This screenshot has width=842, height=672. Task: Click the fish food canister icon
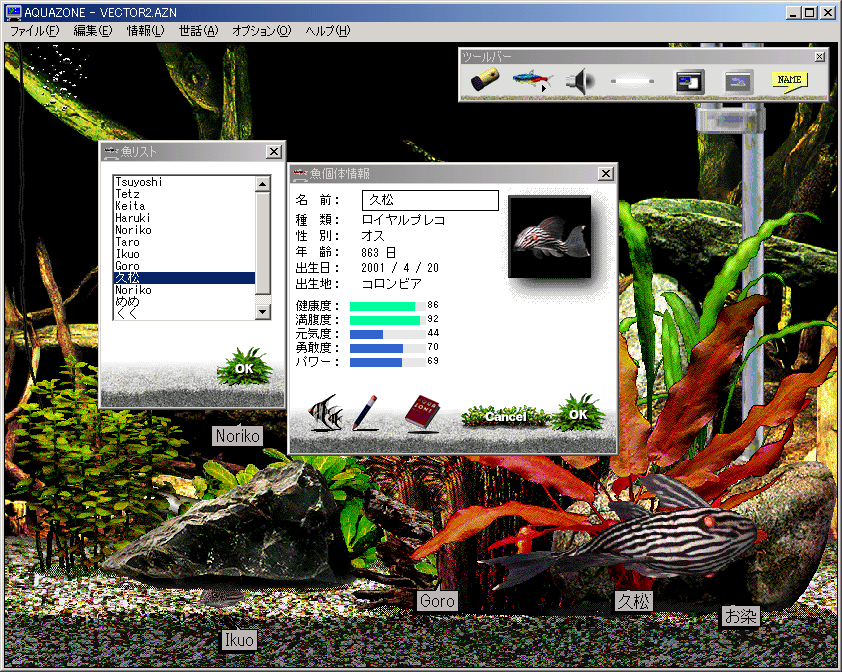coord(484,81)
